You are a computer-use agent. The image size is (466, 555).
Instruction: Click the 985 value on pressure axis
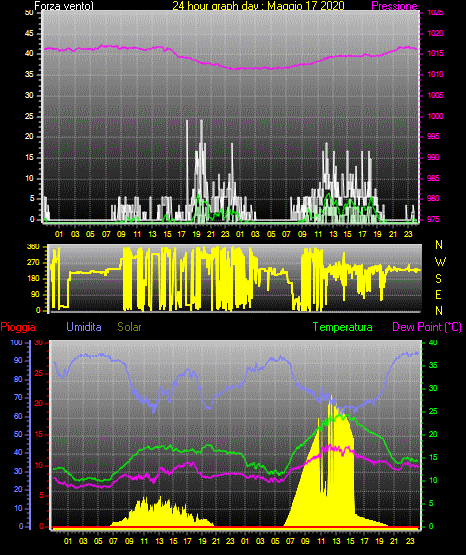click(433, 178)
